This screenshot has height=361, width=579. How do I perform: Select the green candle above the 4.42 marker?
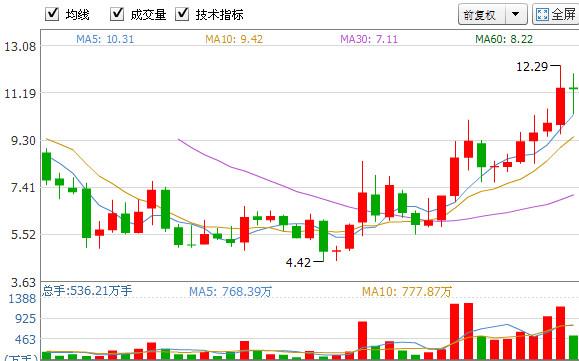click(x=323, y=236)
